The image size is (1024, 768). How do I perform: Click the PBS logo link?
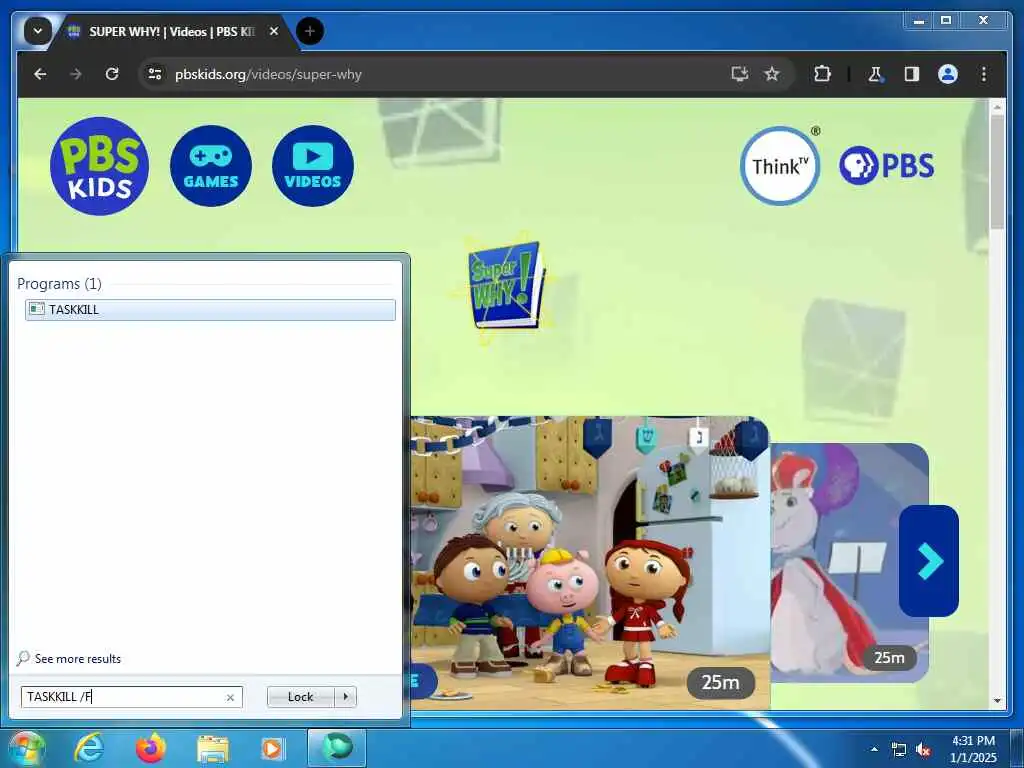point(886,166)
